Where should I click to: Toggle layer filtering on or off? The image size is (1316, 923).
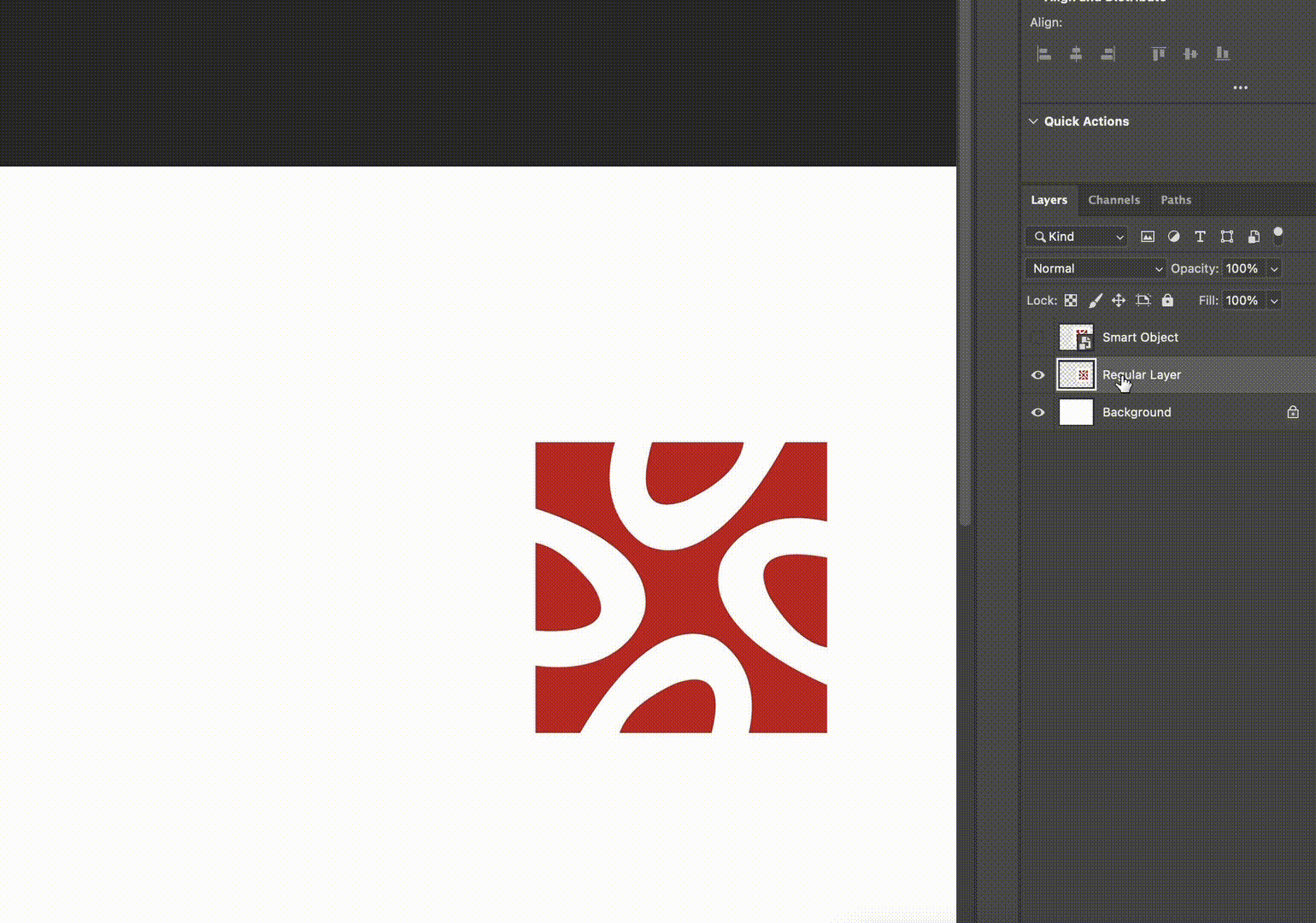(1278, 235)
